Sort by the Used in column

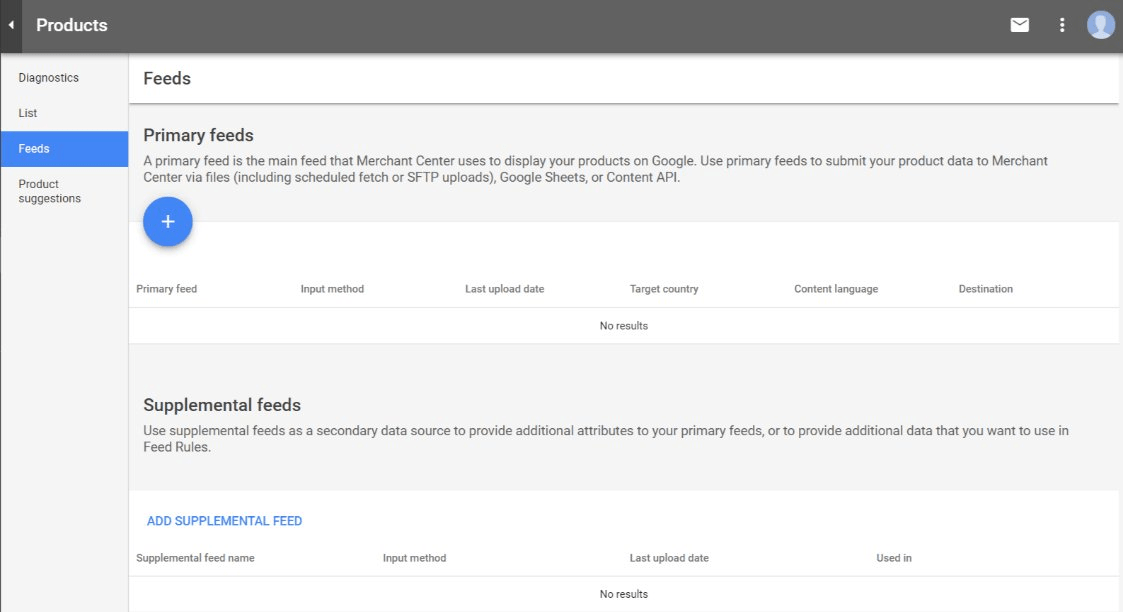click(x=893, y=557)
